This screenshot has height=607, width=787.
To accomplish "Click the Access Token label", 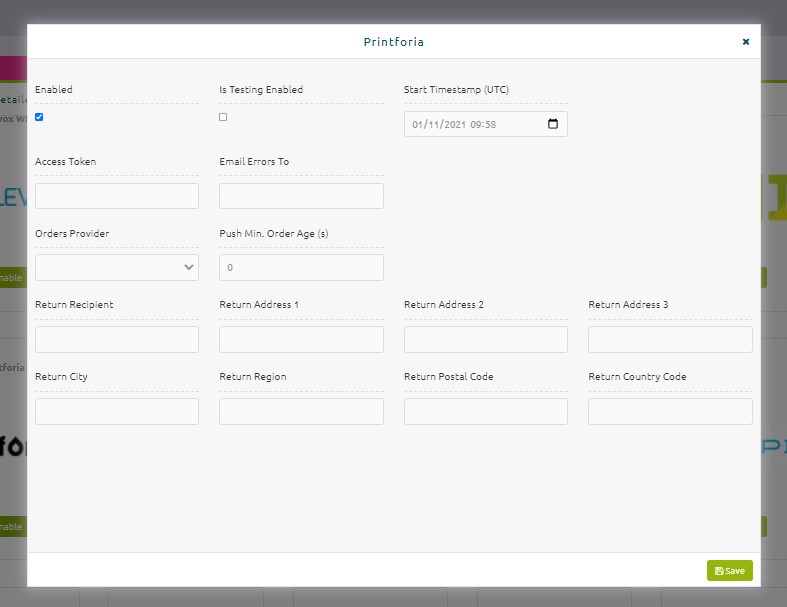I will click(x=65, y=162).
